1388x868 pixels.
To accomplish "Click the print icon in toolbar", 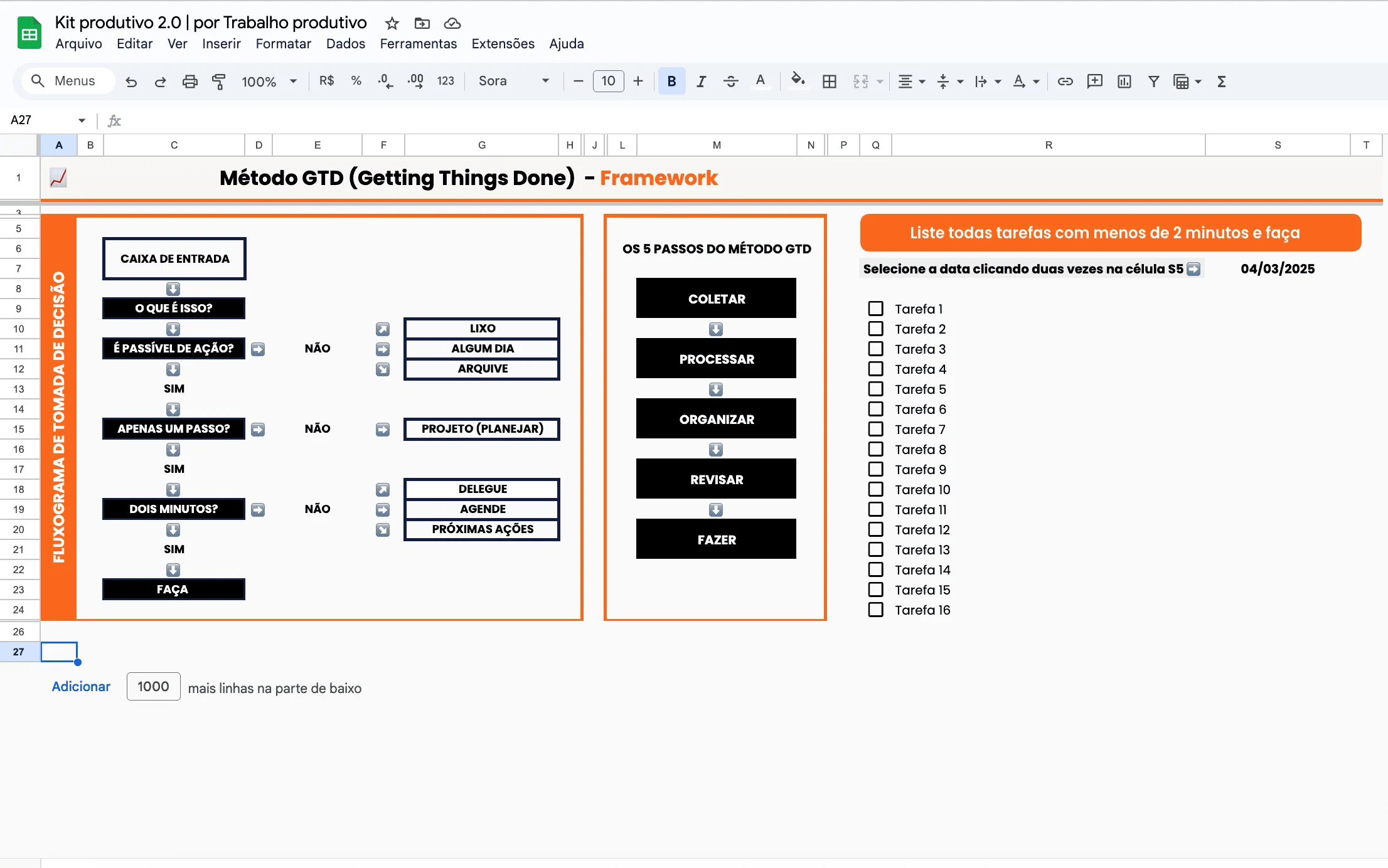I will tap(190, 82).
